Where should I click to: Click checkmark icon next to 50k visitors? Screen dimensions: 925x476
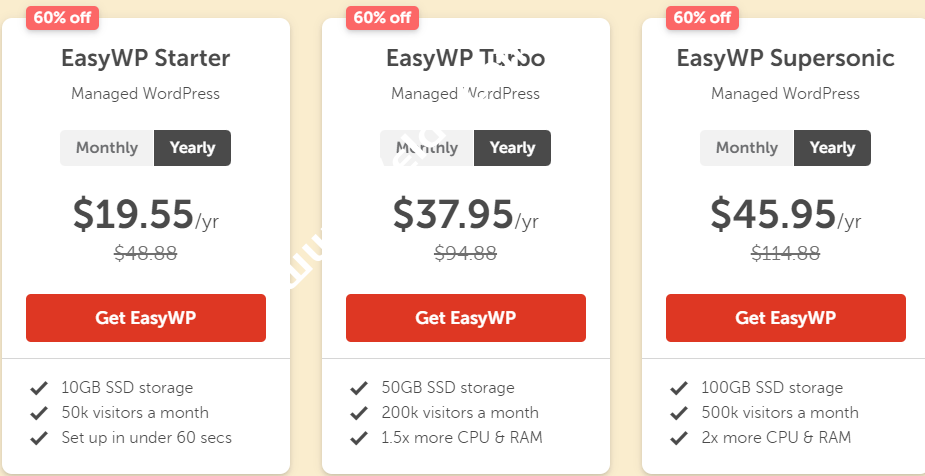[x=39, y=412]
